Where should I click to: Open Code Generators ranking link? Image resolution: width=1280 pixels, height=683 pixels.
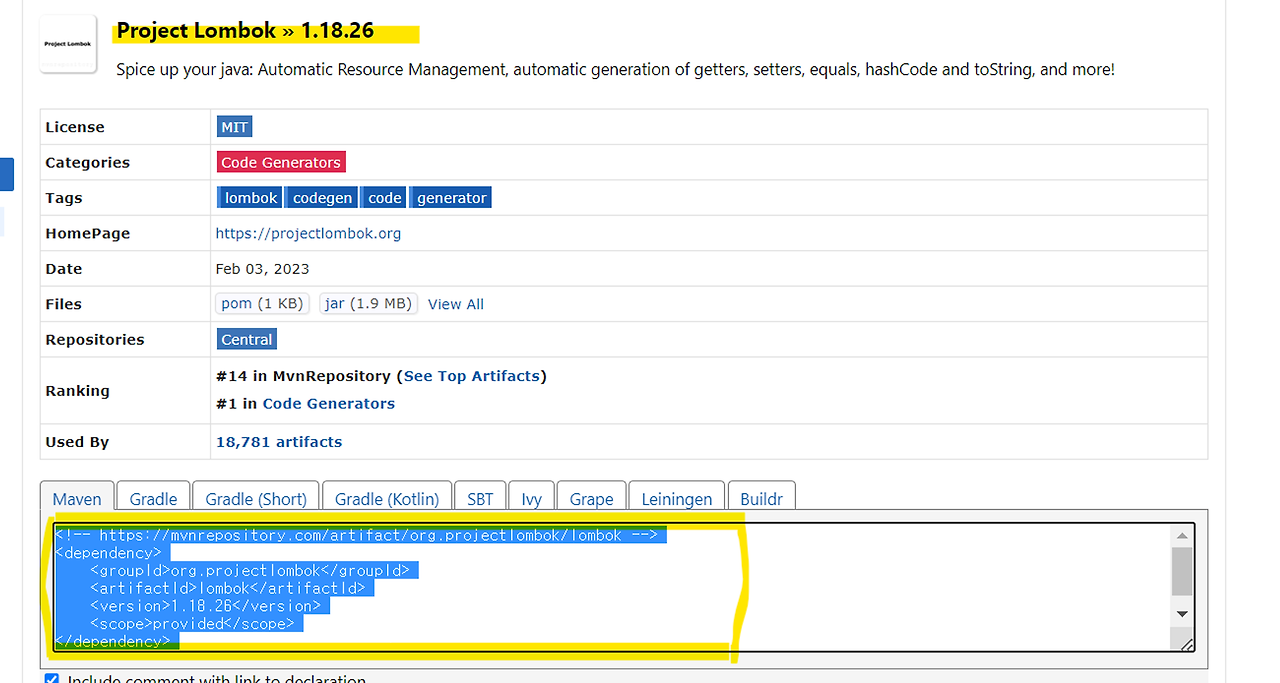click(x=329, y=403)
